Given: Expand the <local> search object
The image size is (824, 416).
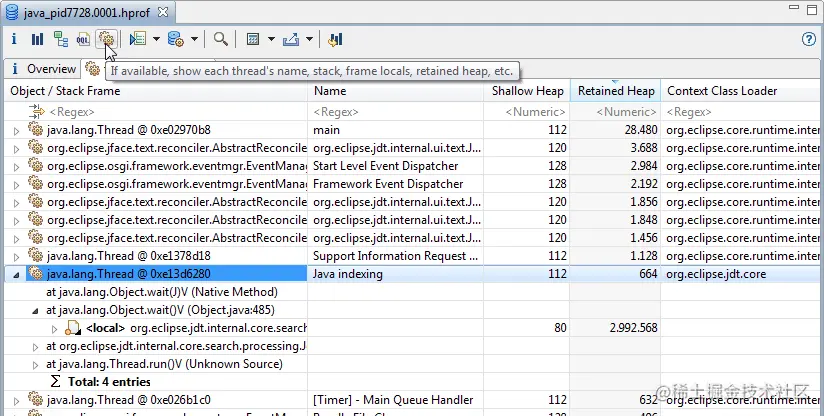Looking at the screenshot, I should tap(54, 329).
